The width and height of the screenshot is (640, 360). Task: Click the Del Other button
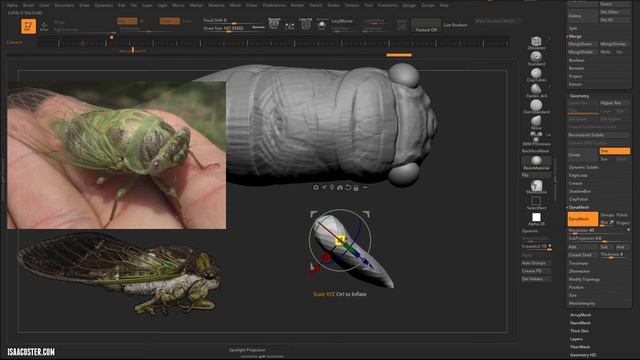click(x=614, y=12)
